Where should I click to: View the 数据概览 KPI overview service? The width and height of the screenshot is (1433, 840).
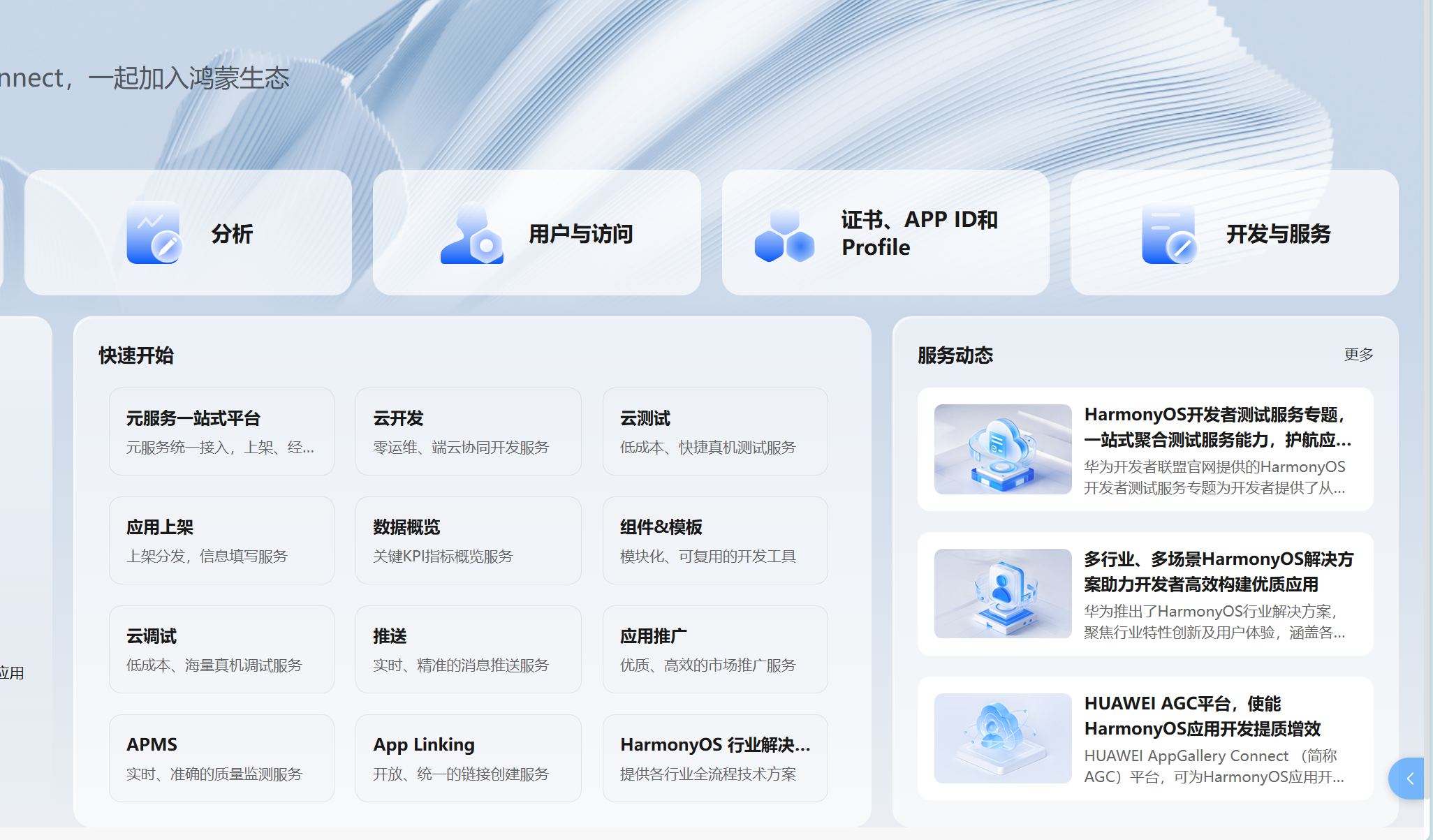pyautogui.click(x=468, y=540)
